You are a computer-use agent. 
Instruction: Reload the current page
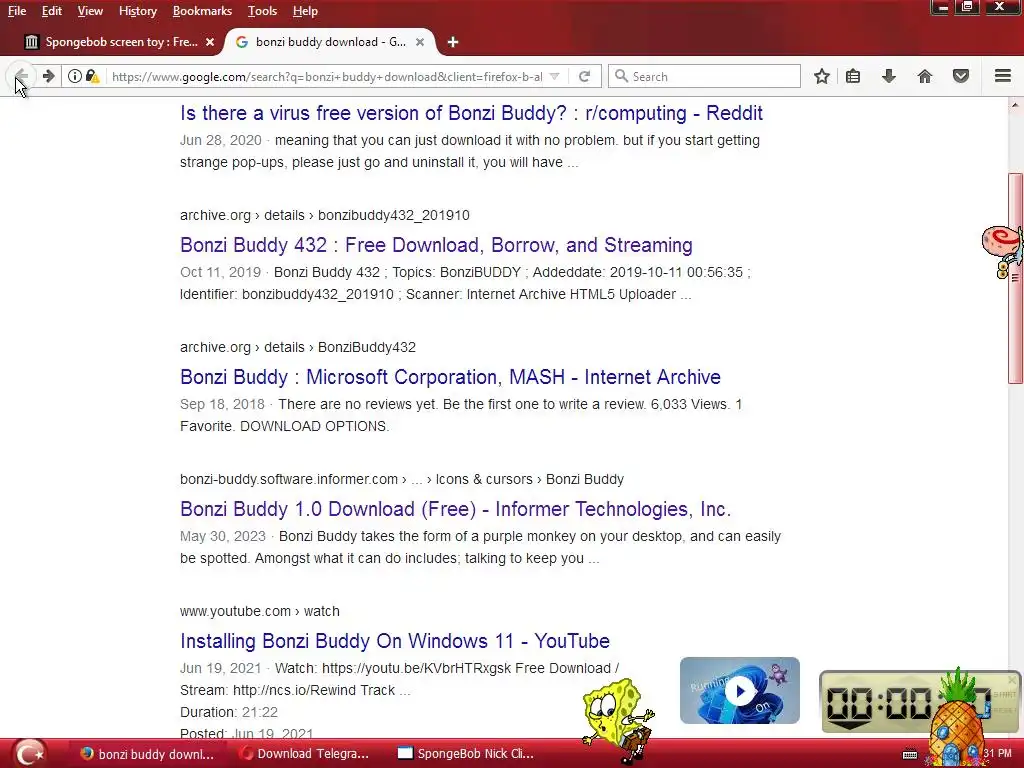click(584, 76)
